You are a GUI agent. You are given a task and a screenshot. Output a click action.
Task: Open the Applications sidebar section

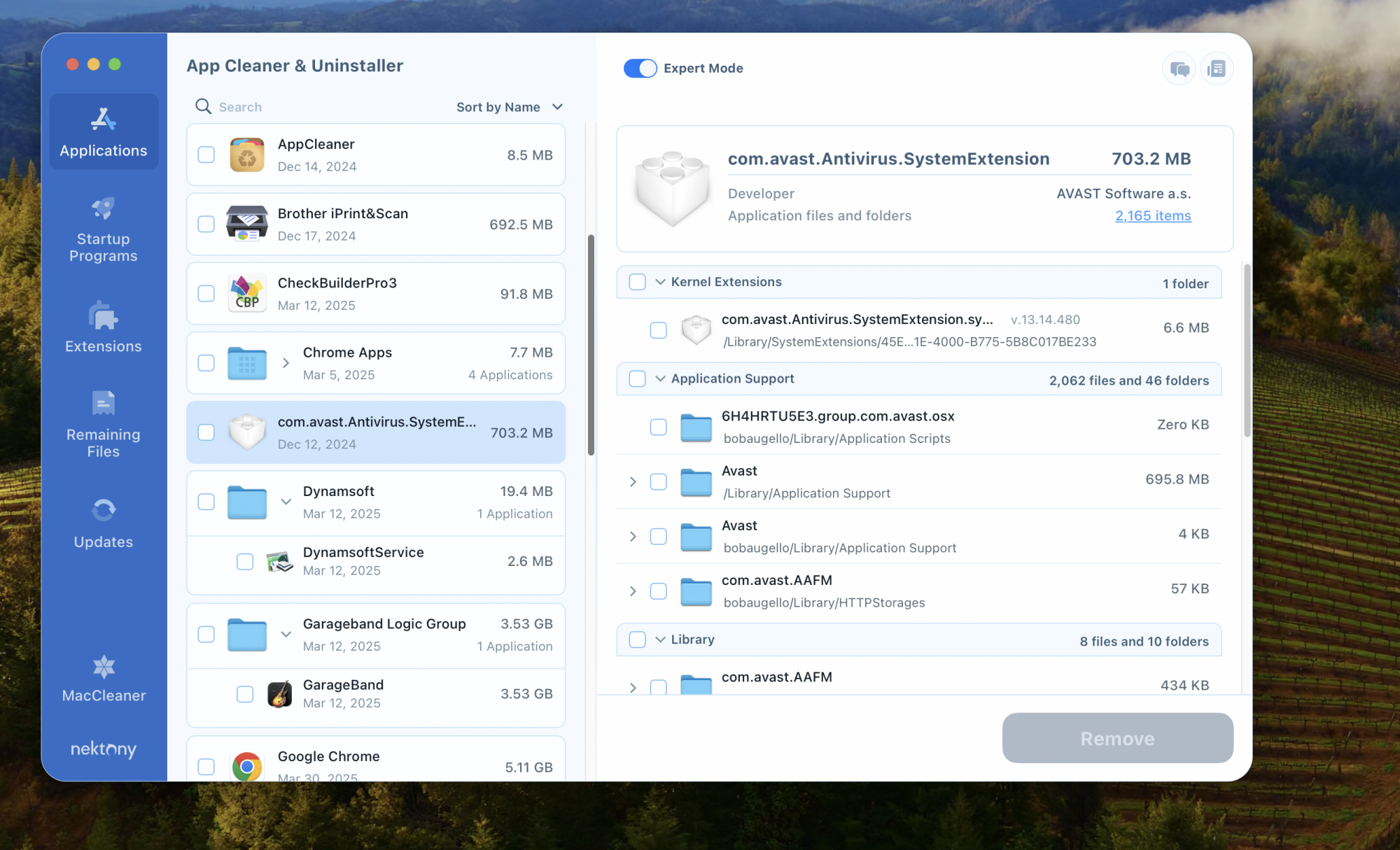pyautogui.click(x=104, y=132)
